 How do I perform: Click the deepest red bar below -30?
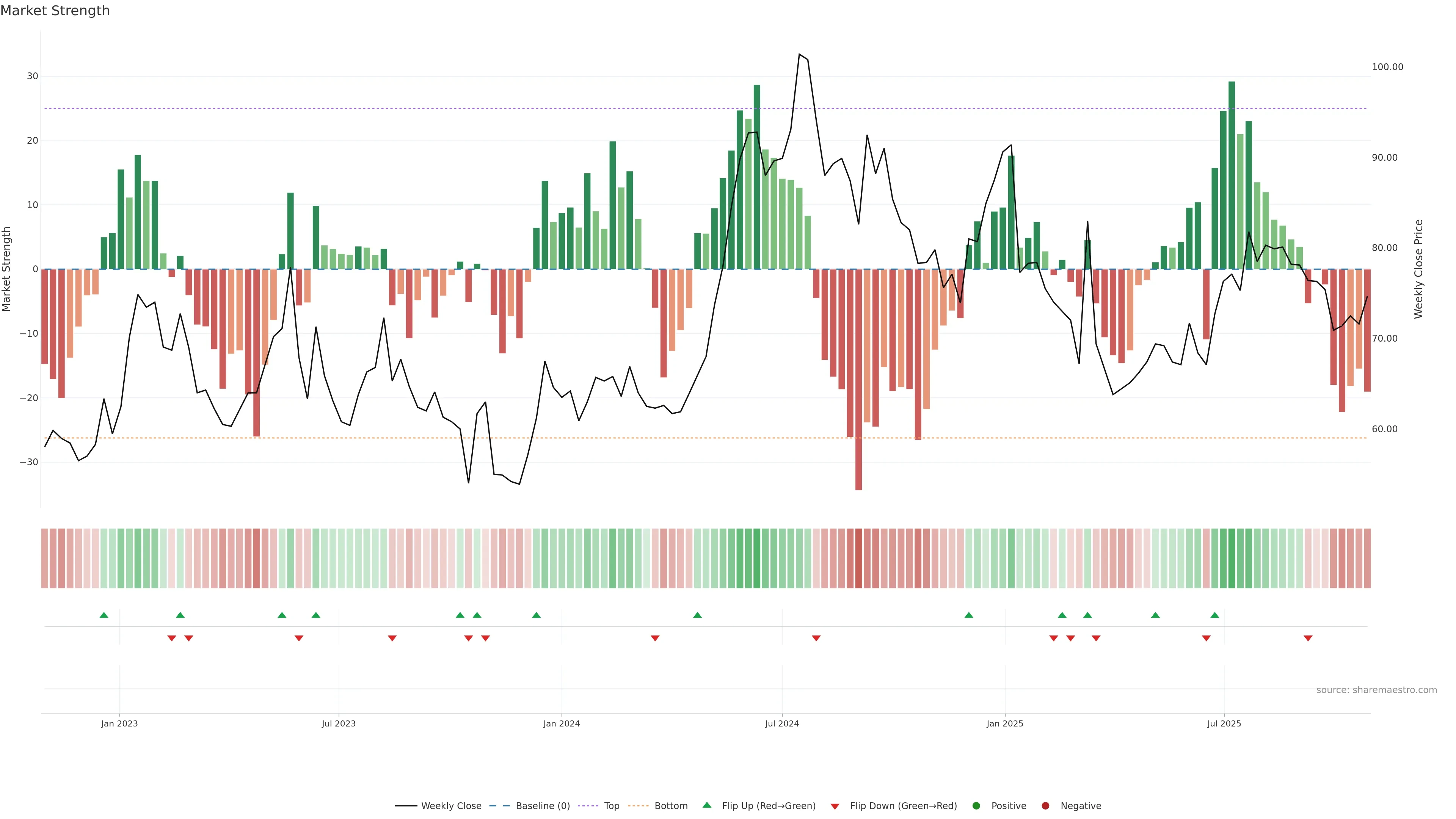pos(858,395)
